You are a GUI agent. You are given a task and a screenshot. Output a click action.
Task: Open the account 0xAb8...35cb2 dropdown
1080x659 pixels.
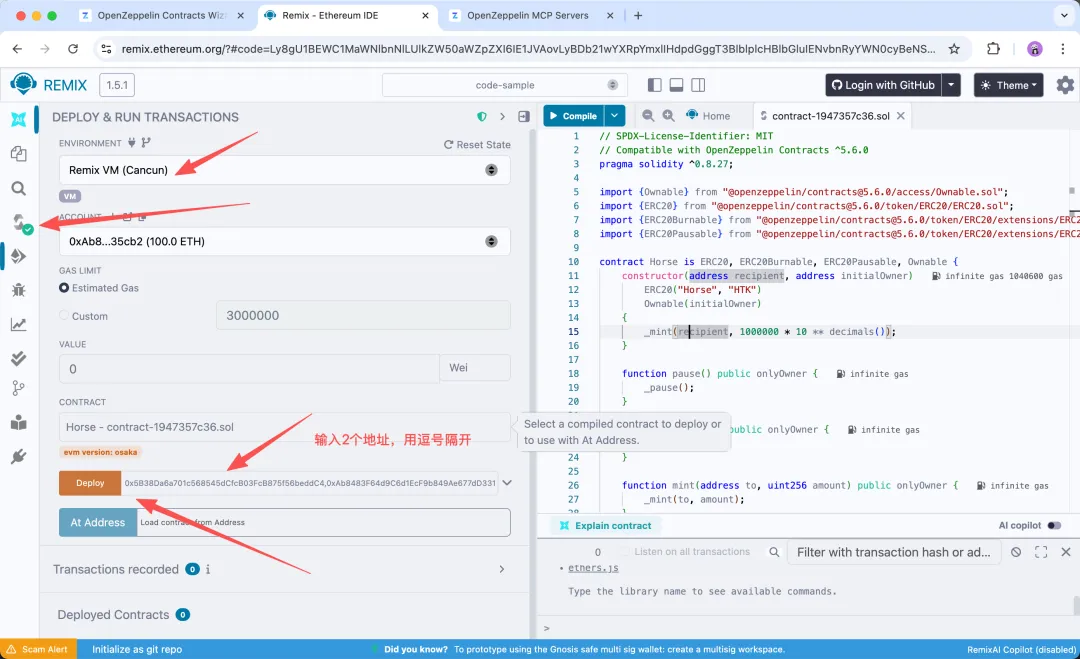(284, 242)
